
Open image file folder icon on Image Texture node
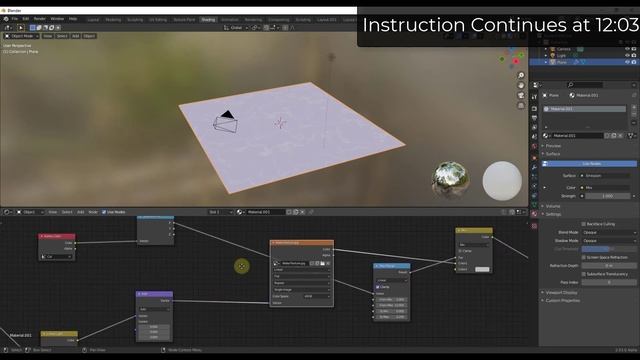click(322, 264)
